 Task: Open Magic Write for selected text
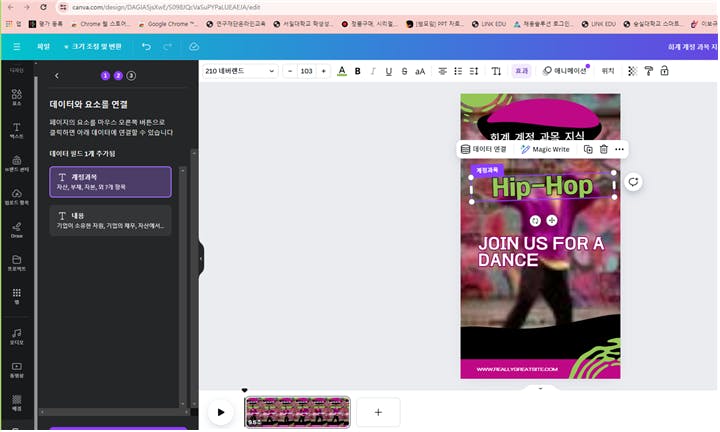pyautogui.click(x=545, y=149)
